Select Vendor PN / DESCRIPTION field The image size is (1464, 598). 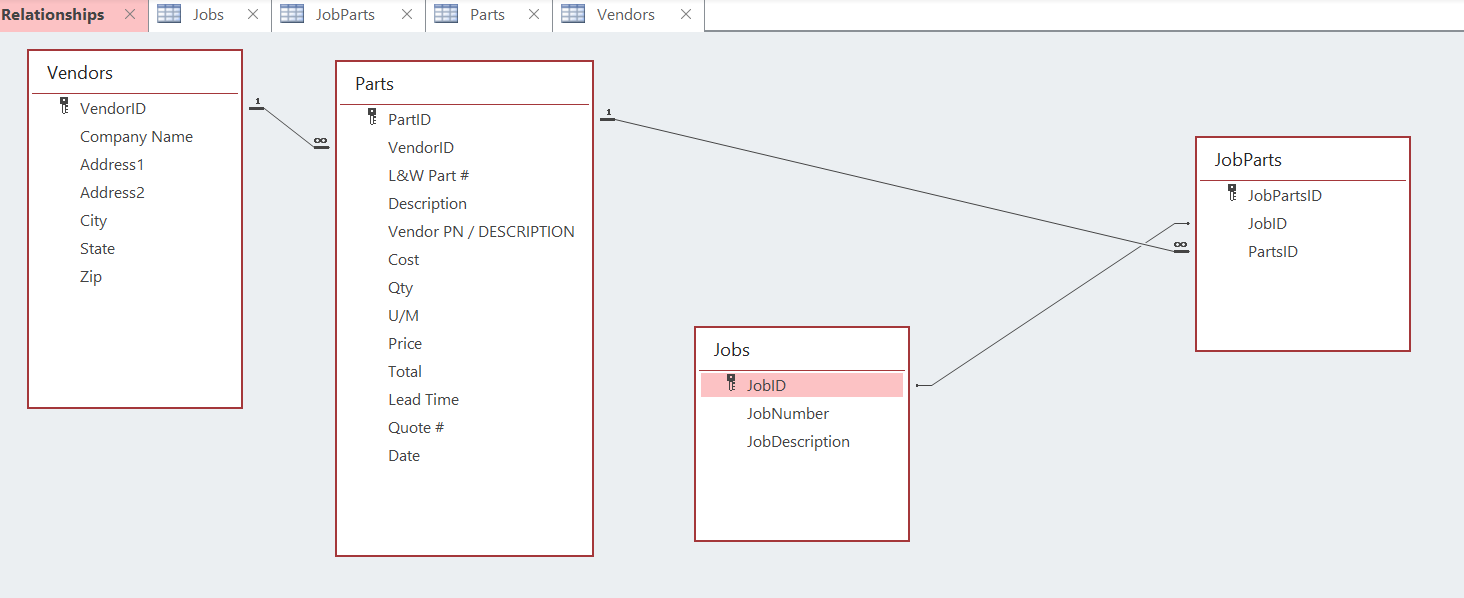click(481, 232)
